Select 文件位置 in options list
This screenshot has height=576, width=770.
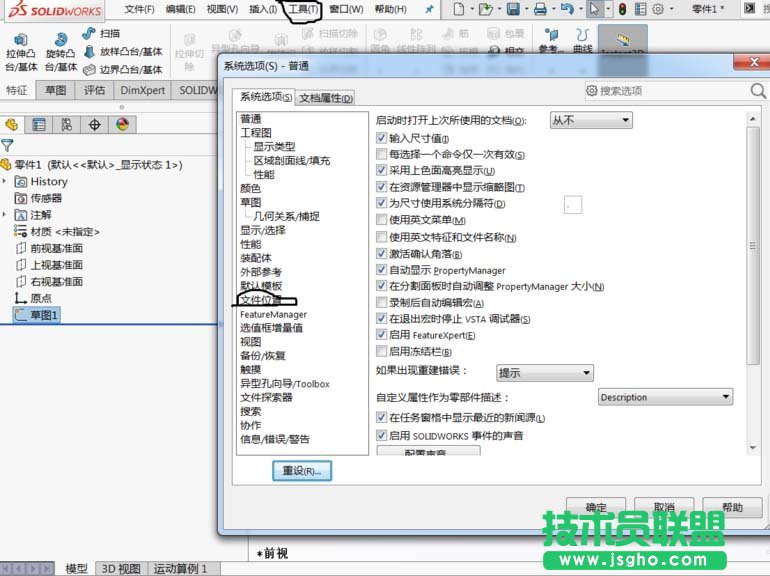(260, 300)
